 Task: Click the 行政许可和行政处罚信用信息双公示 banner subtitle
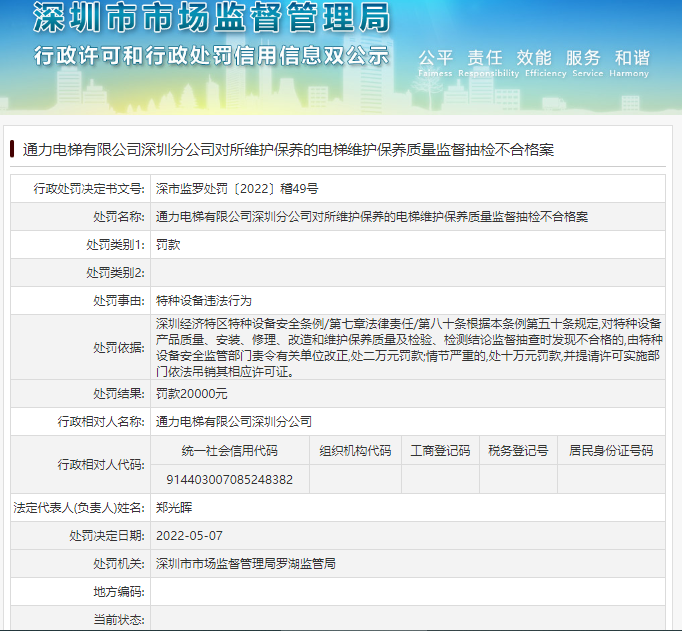click(x=211, y=56)
